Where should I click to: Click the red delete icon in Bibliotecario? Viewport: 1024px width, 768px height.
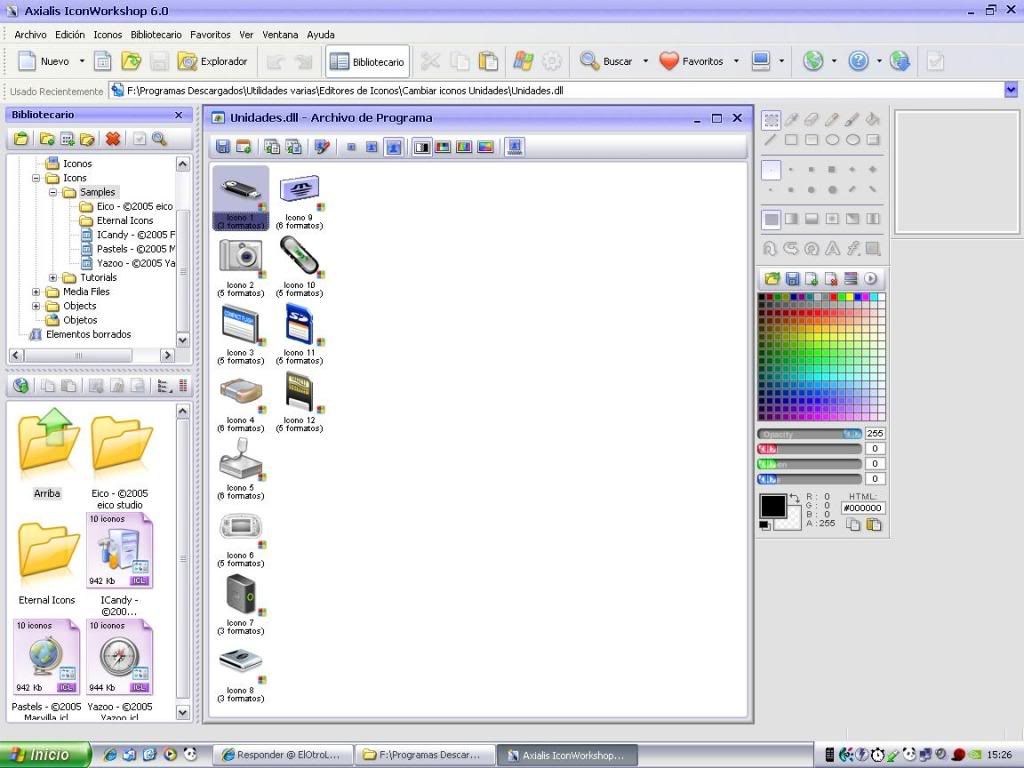113,138
